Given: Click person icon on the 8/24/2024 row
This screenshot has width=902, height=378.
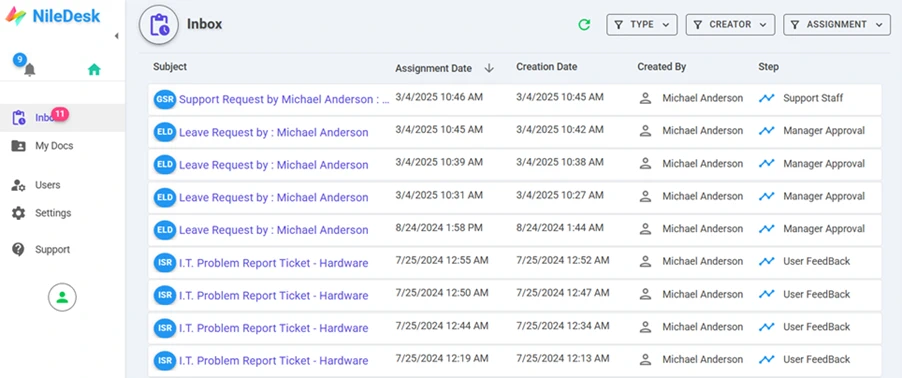Looking at the screenshot, I should (x=645, y=229).
